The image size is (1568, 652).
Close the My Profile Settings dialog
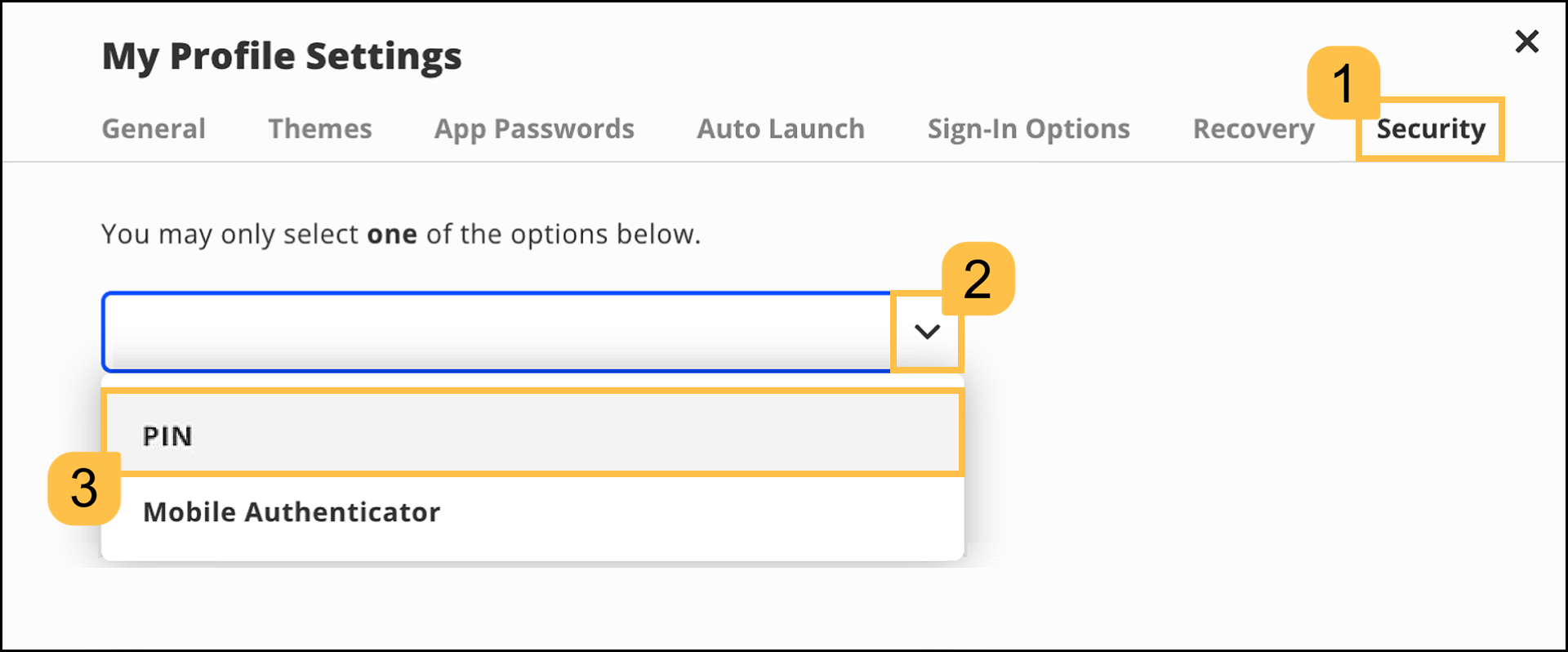[1526, 41]
